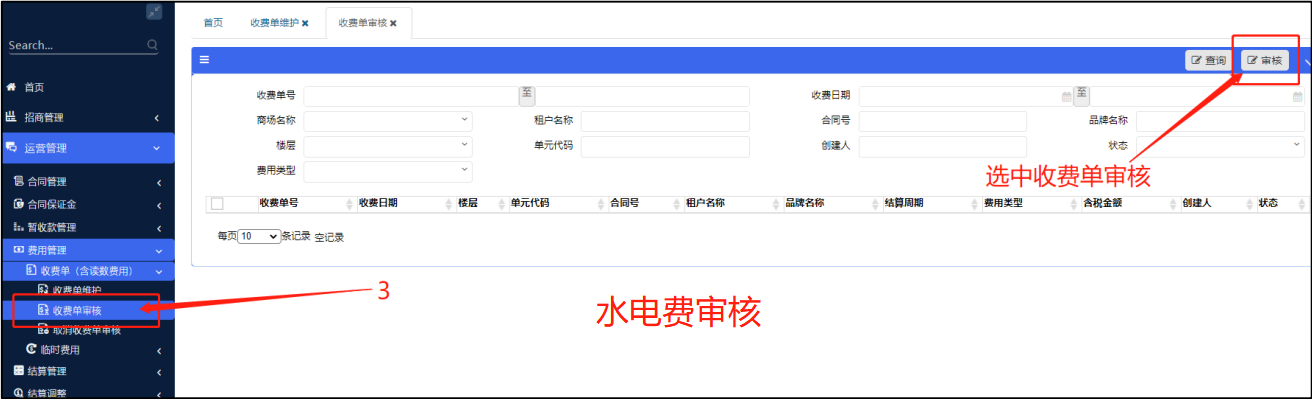The height and width of the screenshot is (399, 1312).
Task: Close the 收费单维护 tab with its x
Action: pos(305,23)
